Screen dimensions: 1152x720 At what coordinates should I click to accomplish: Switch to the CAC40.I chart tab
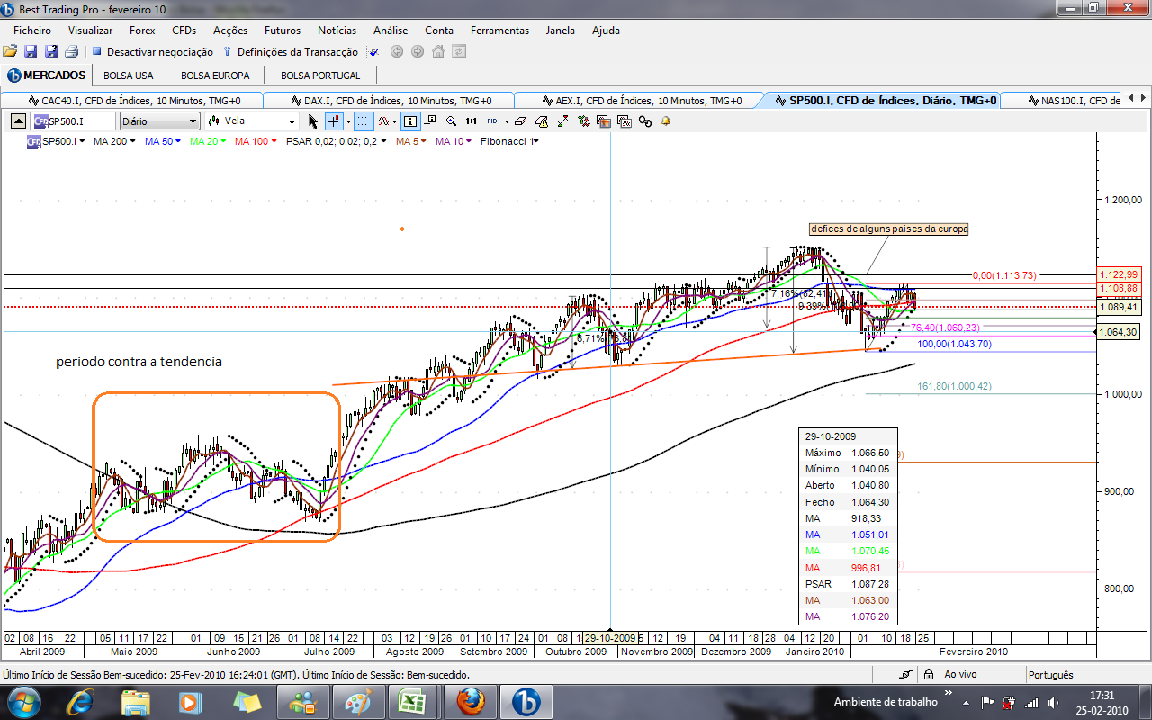coord(132,101)
